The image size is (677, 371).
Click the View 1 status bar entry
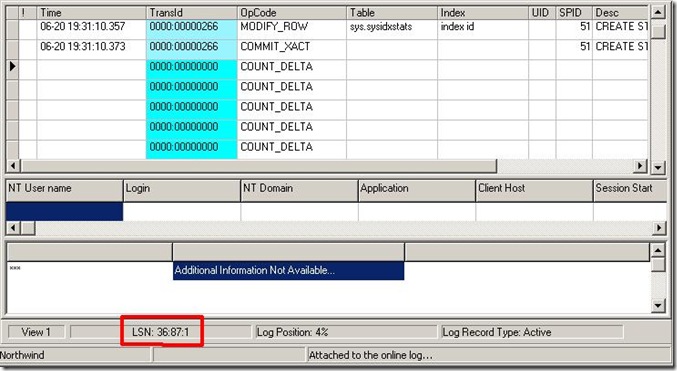click(36, 332)
